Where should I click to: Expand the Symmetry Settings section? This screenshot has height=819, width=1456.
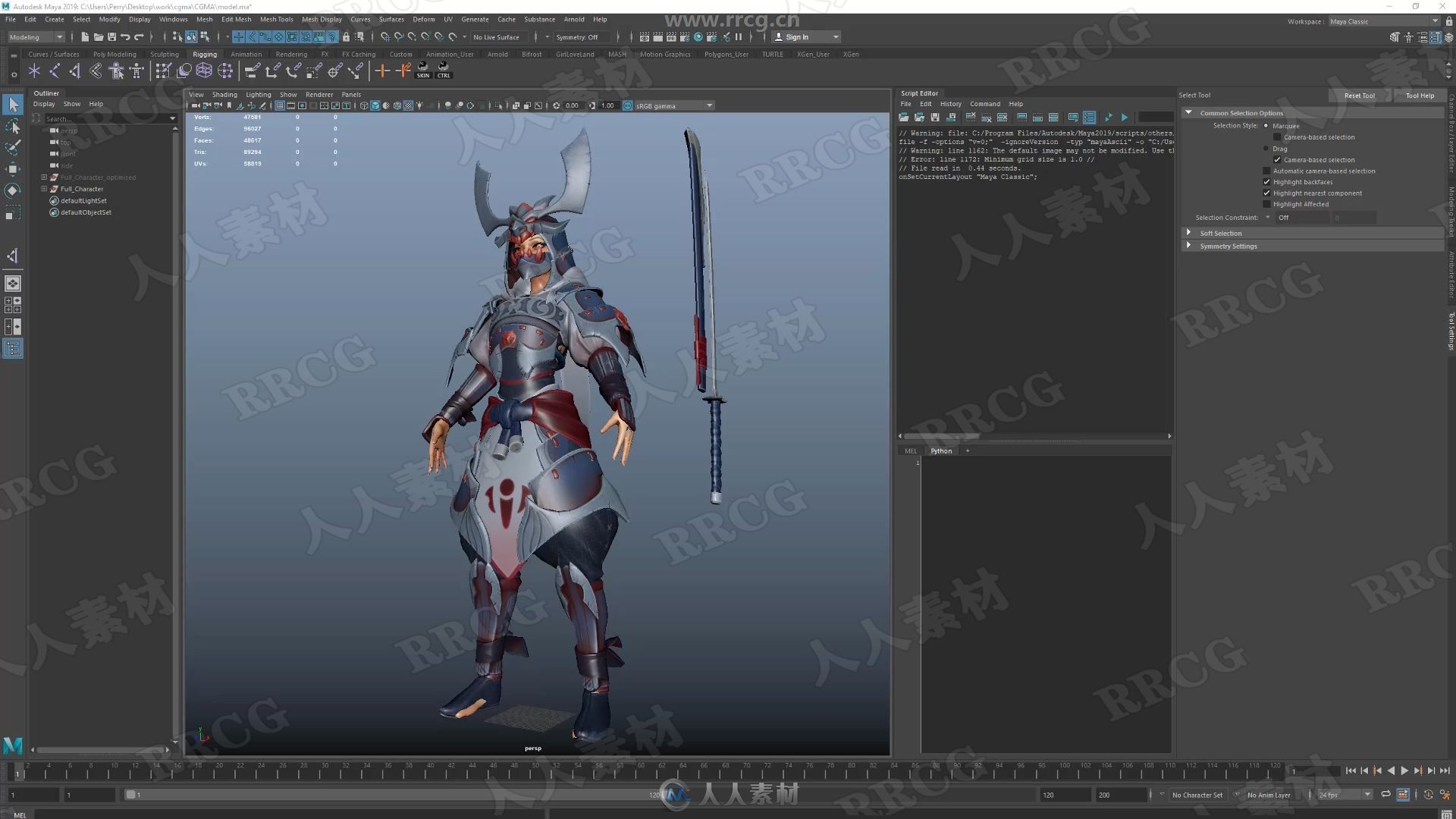pyautogui.click(x=1188, y=246)
